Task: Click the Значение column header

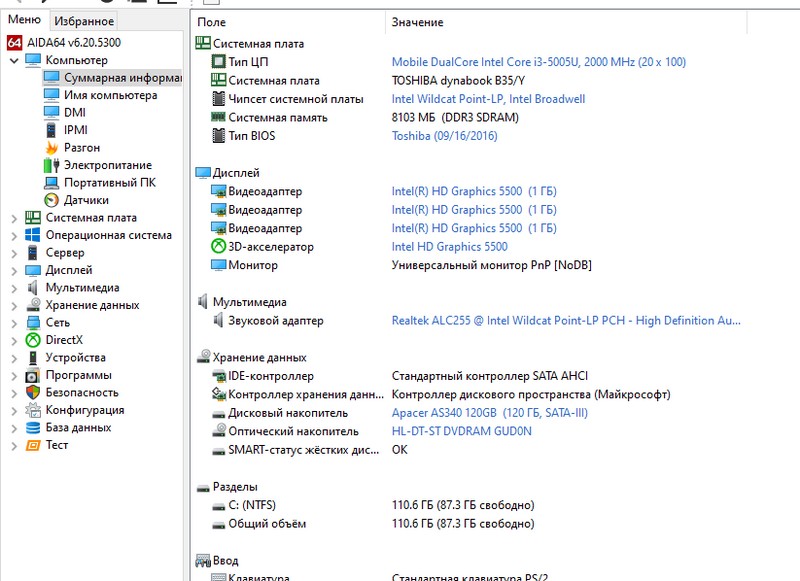Action: pyautogui.click(x=417, y=22)
